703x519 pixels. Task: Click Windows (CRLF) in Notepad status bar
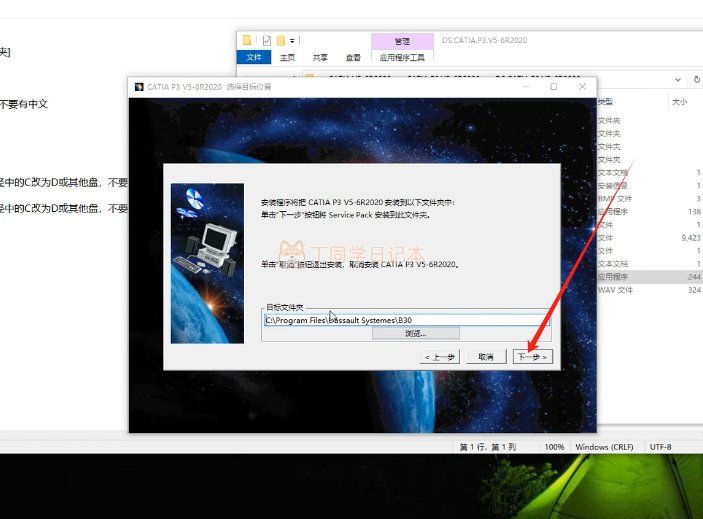click(604, 447)
